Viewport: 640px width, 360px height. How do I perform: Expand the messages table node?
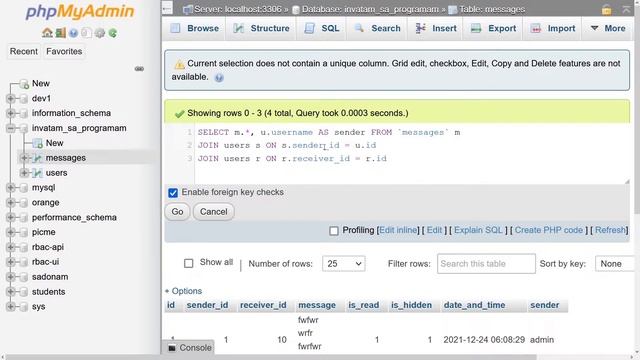tap(24, 158)
